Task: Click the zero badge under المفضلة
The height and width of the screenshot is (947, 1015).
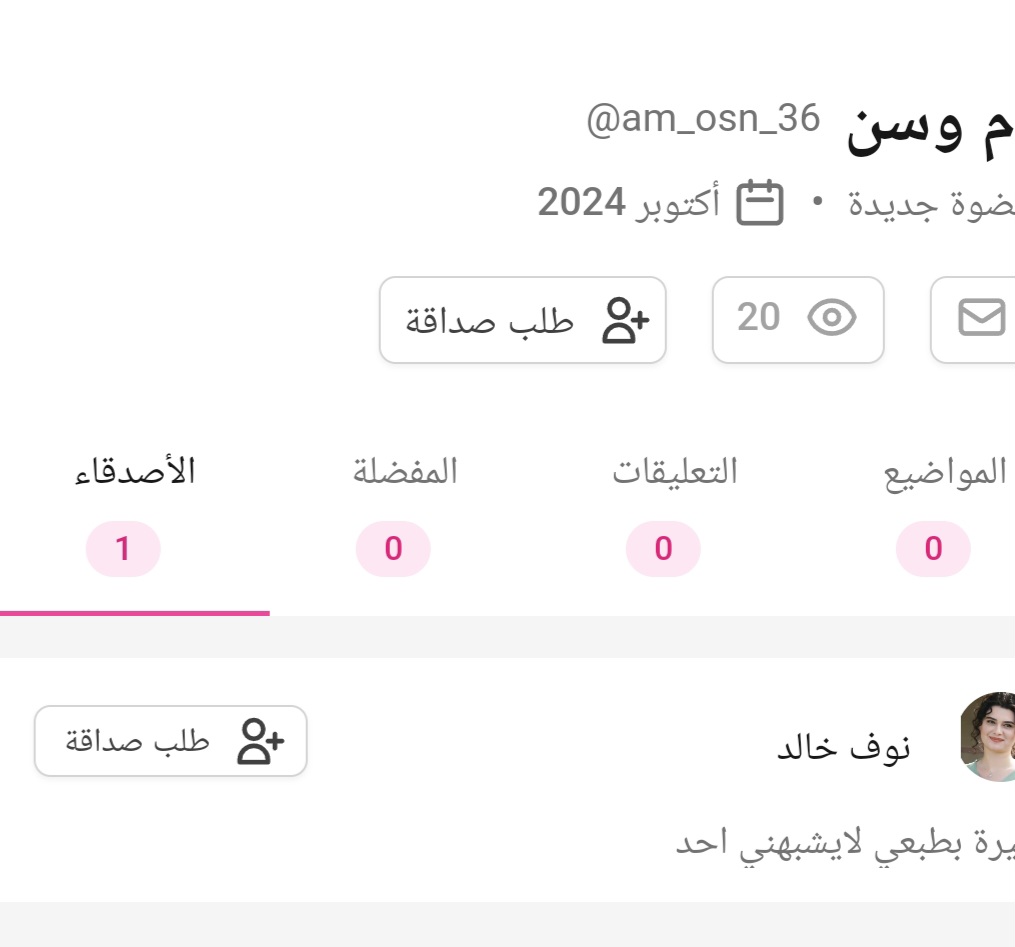Action: (393, 549)
